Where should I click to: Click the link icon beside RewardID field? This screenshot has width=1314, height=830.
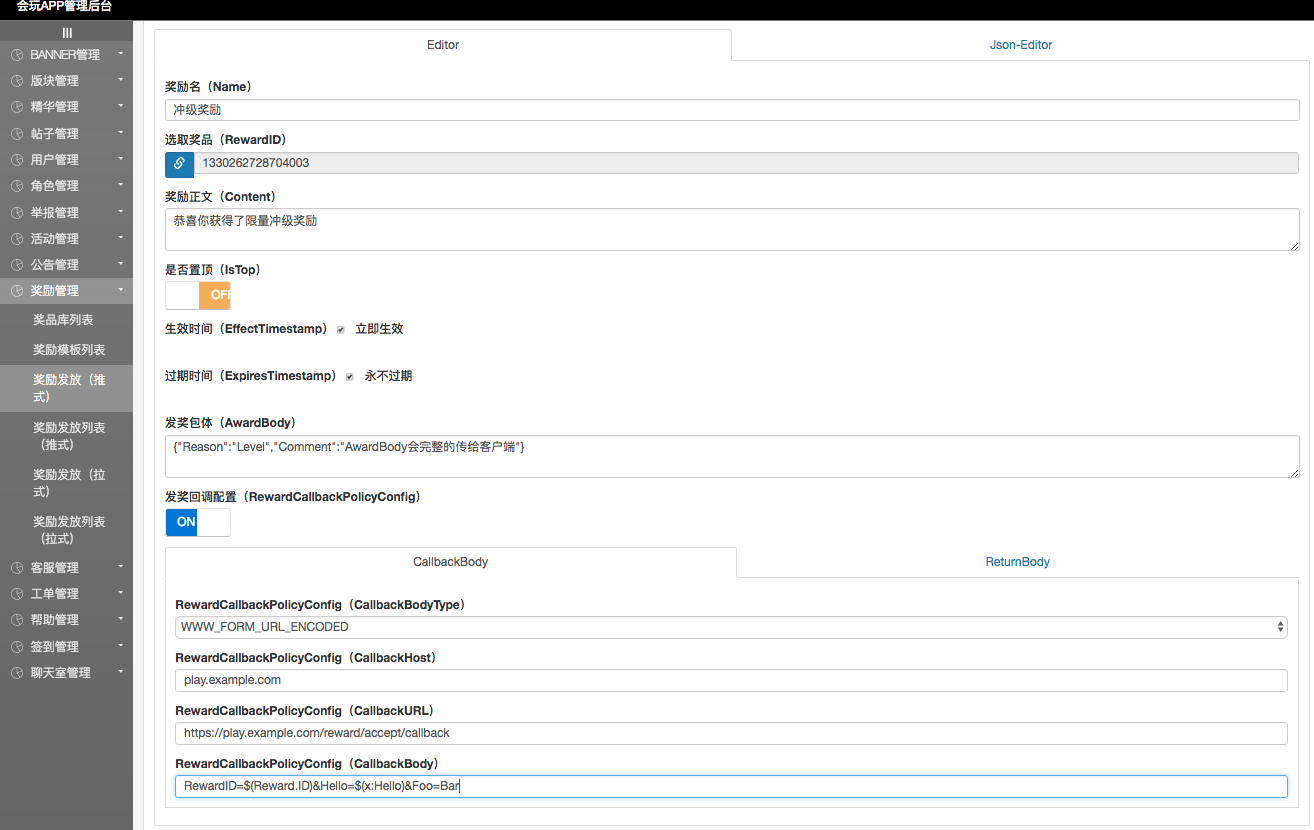click(x=179, y=163)
